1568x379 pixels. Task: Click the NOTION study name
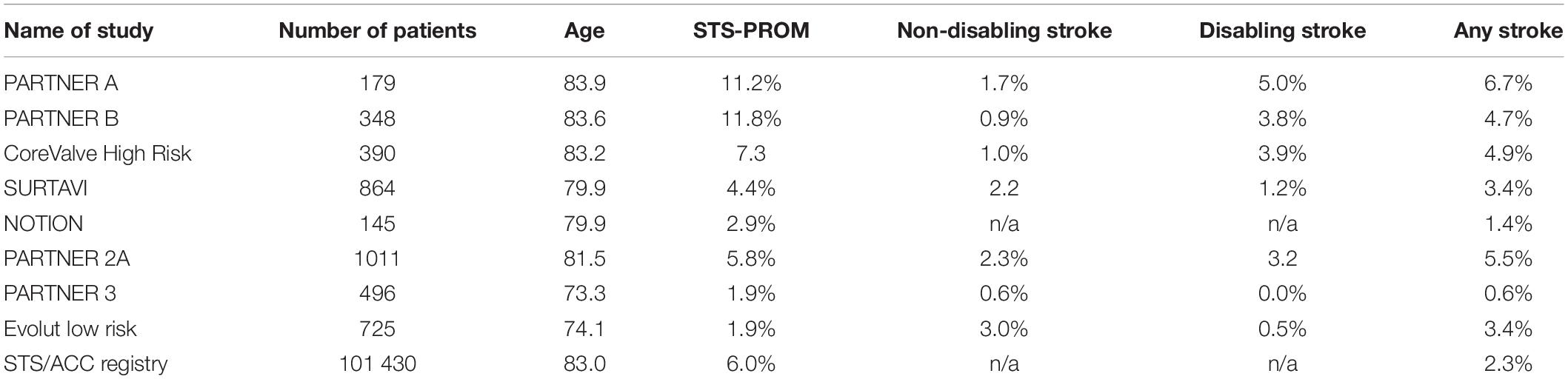pos(43,224)
